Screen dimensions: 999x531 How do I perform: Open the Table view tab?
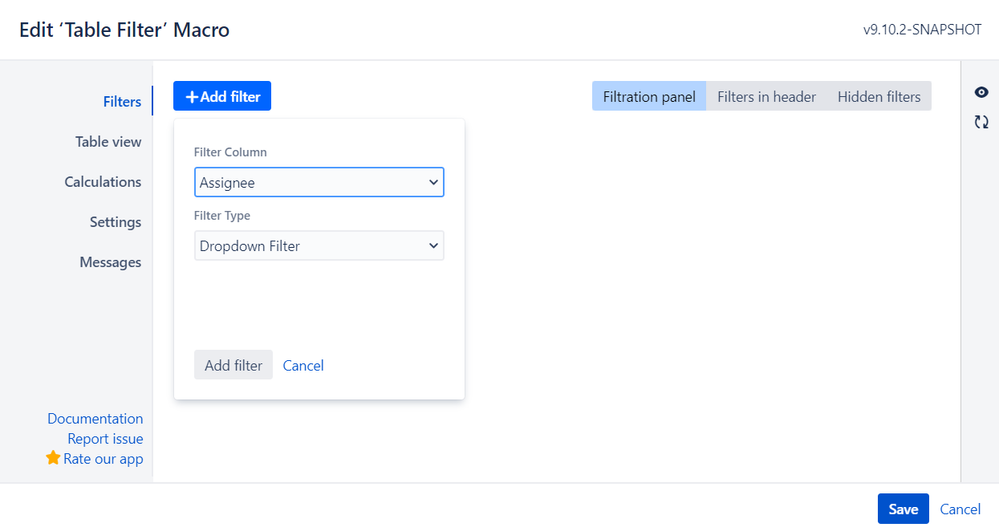(108, 142)
